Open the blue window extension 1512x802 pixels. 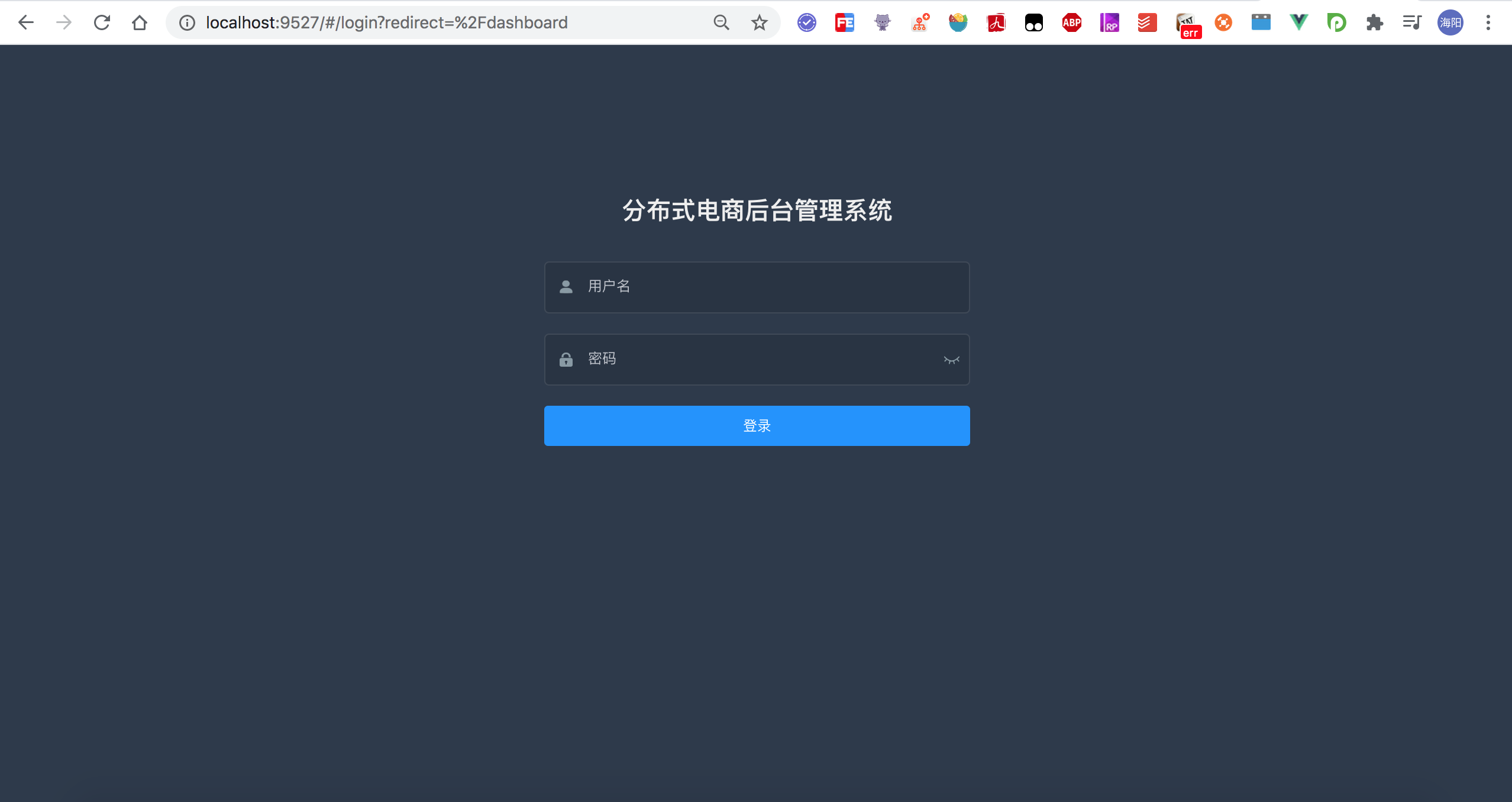click(1261, 22)
